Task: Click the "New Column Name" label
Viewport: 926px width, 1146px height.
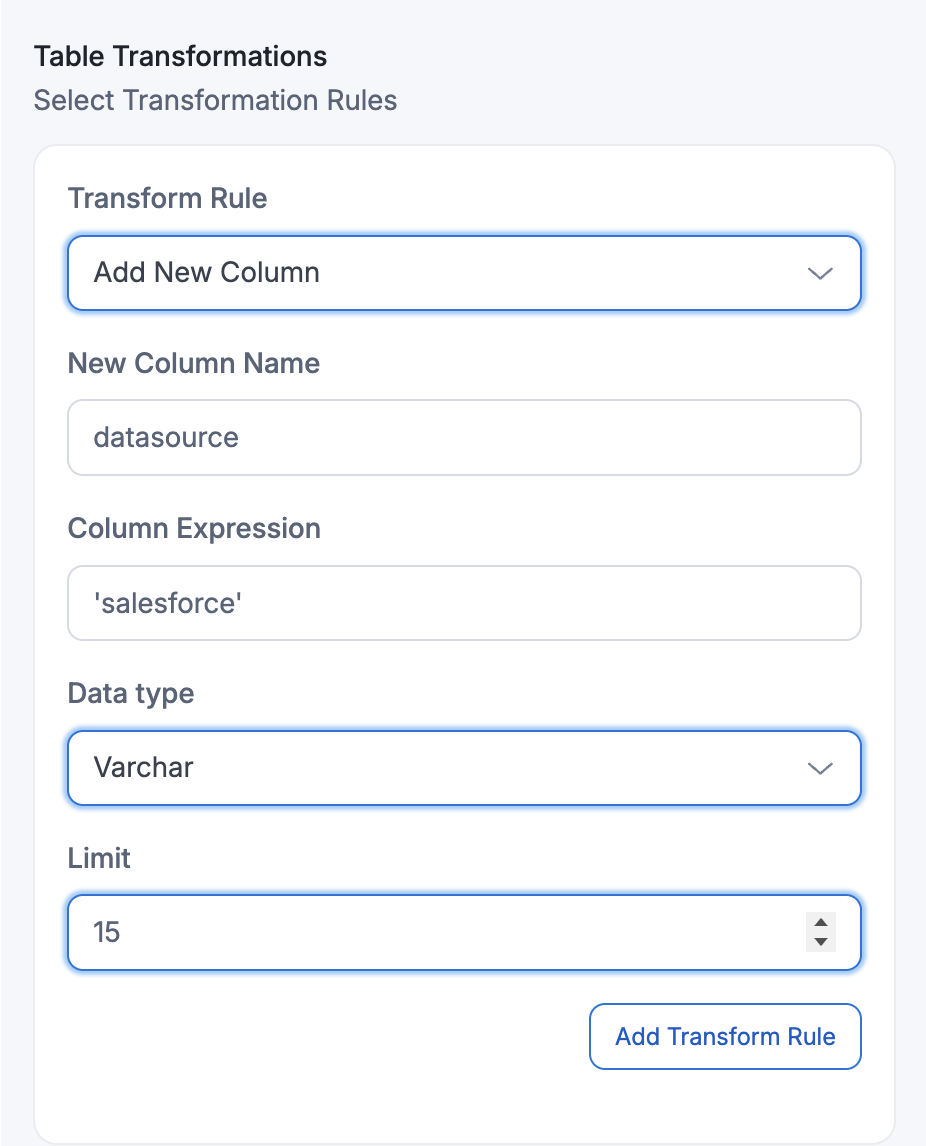Action: tap(193, 363)
